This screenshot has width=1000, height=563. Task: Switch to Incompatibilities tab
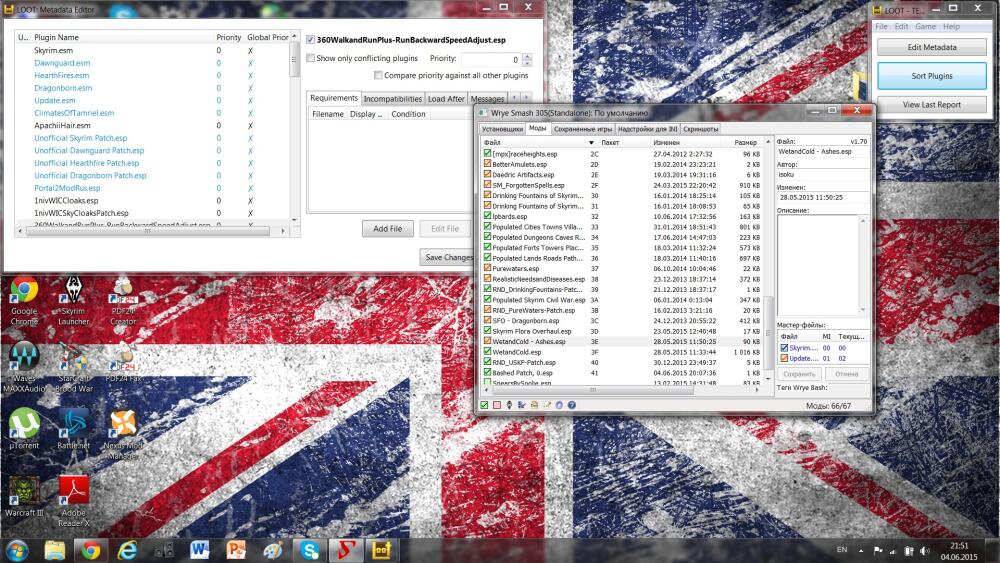393,99
